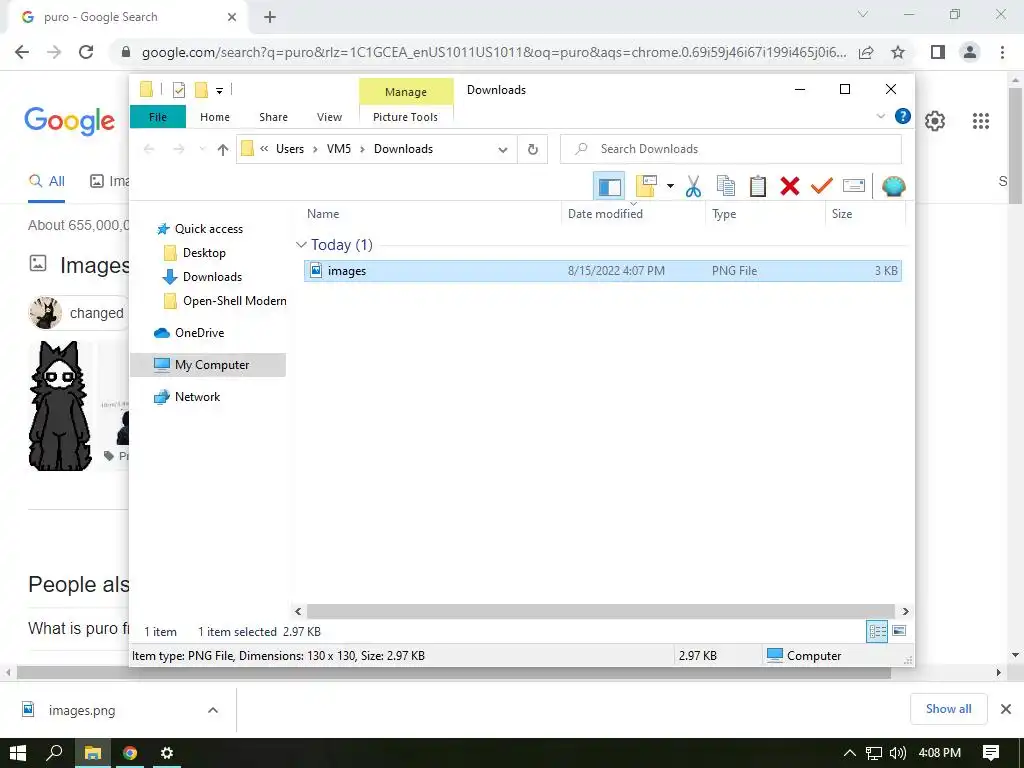Open the Customize Quick Access Toolbar dropdown
Screen dimensions: 1024x768
click(219, 91)
